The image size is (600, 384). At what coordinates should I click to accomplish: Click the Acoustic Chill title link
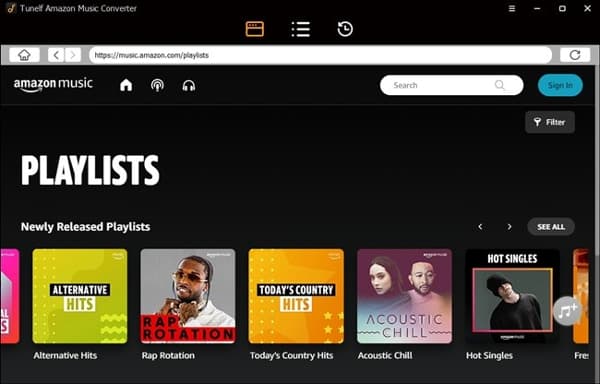[385, 356]
